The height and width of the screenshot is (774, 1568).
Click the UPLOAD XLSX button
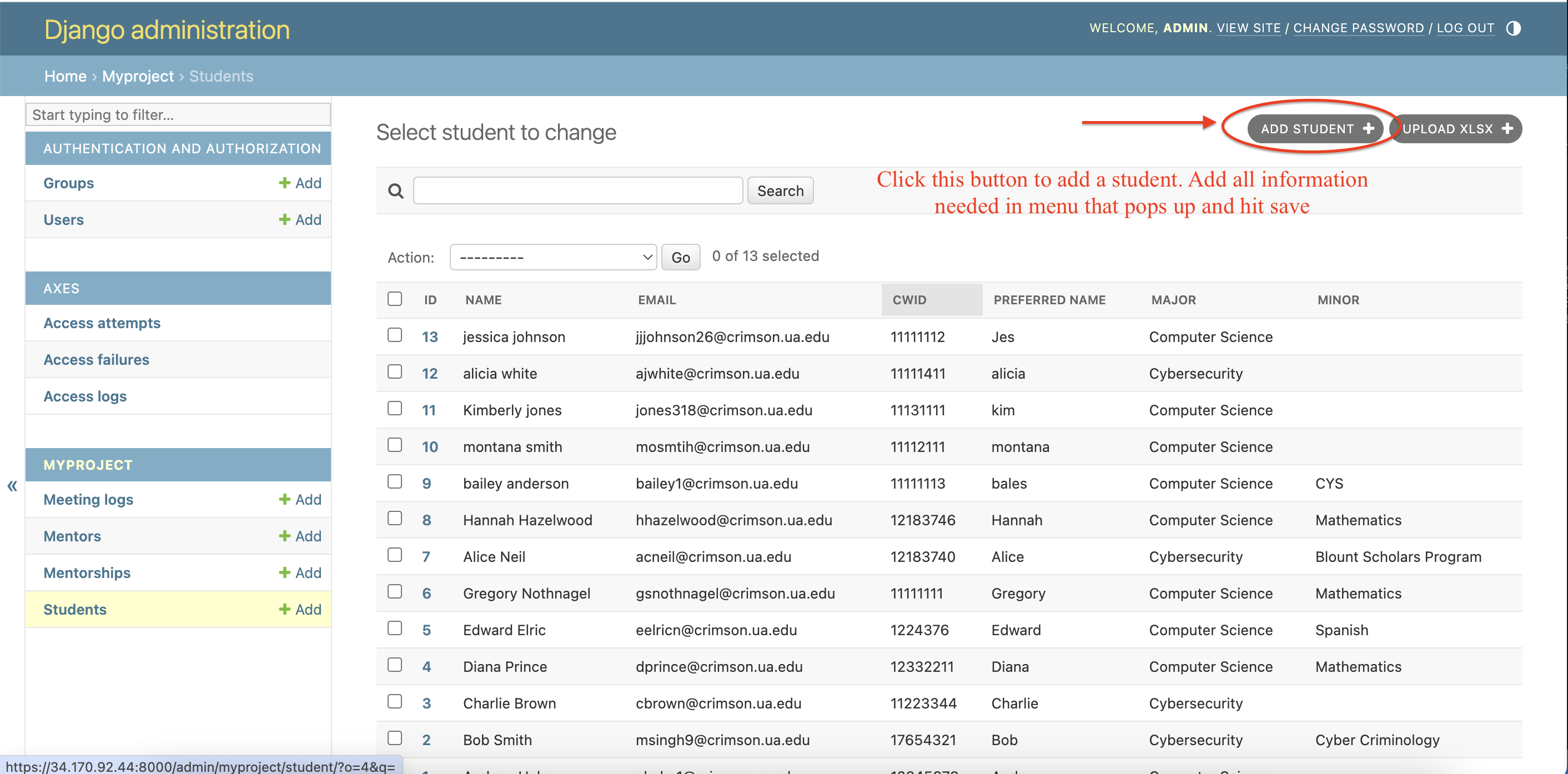tap(1457, 129)
